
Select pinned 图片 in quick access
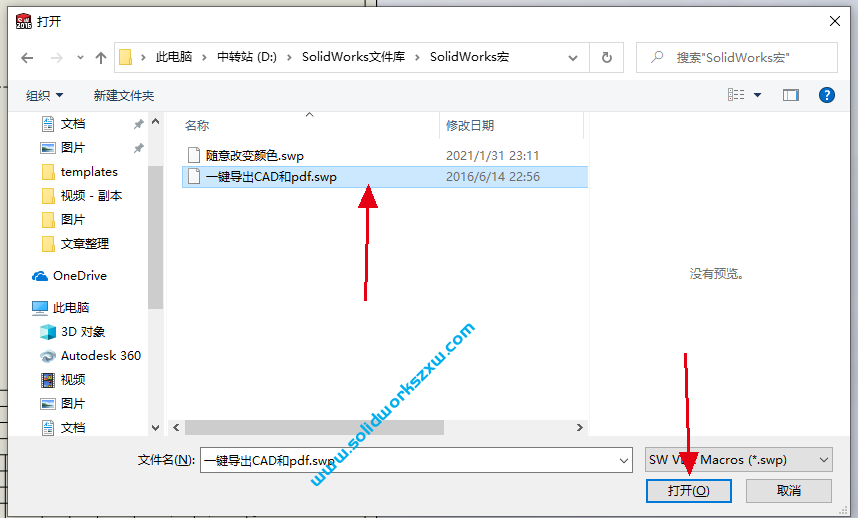pos(73,148)
